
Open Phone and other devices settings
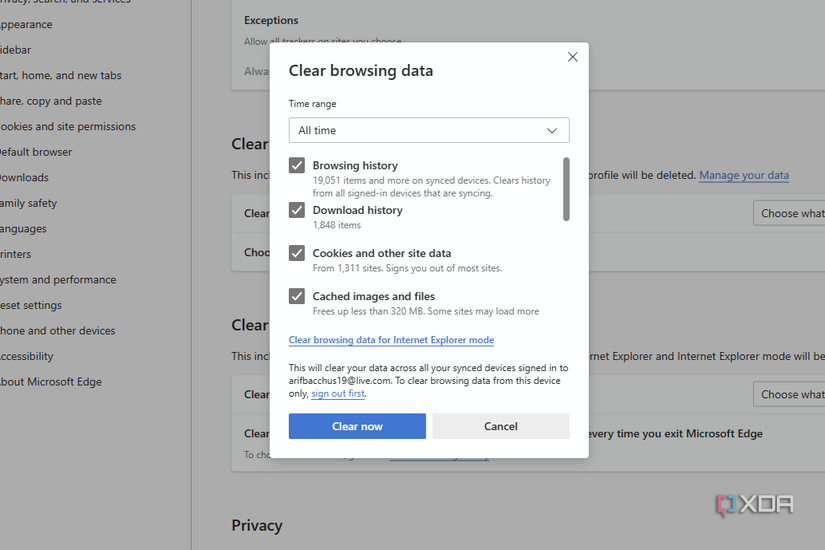pos(57,331)
